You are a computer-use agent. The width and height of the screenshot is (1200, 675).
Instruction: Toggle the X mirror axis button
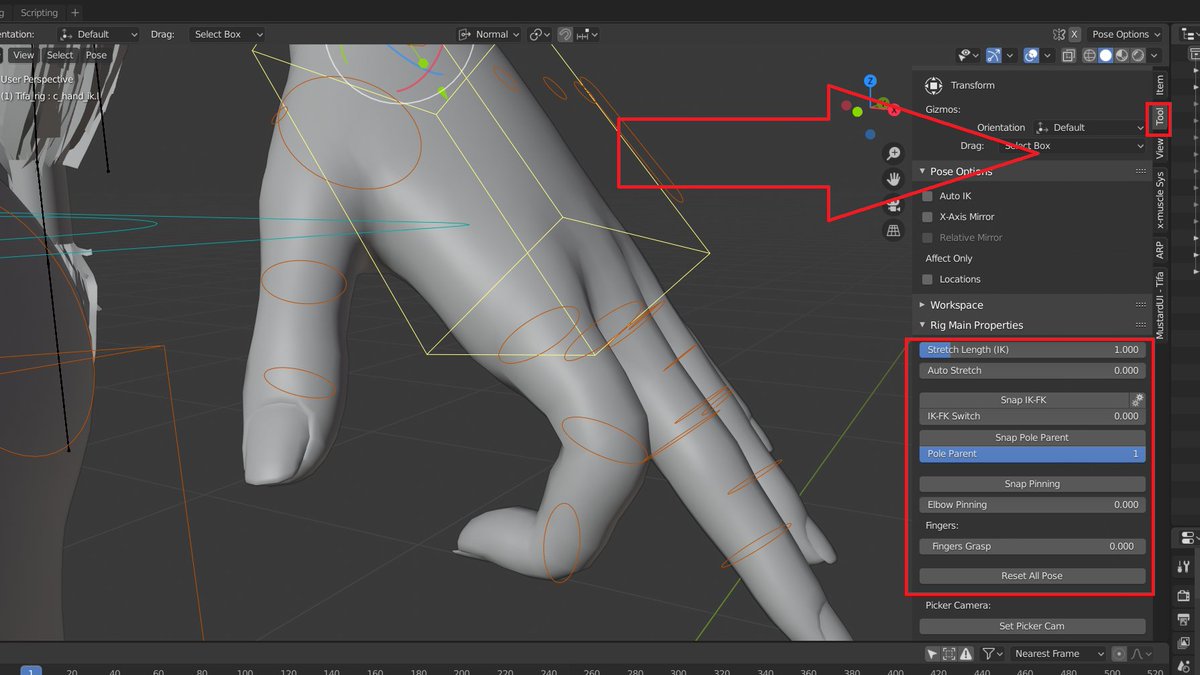point(1075,34)
